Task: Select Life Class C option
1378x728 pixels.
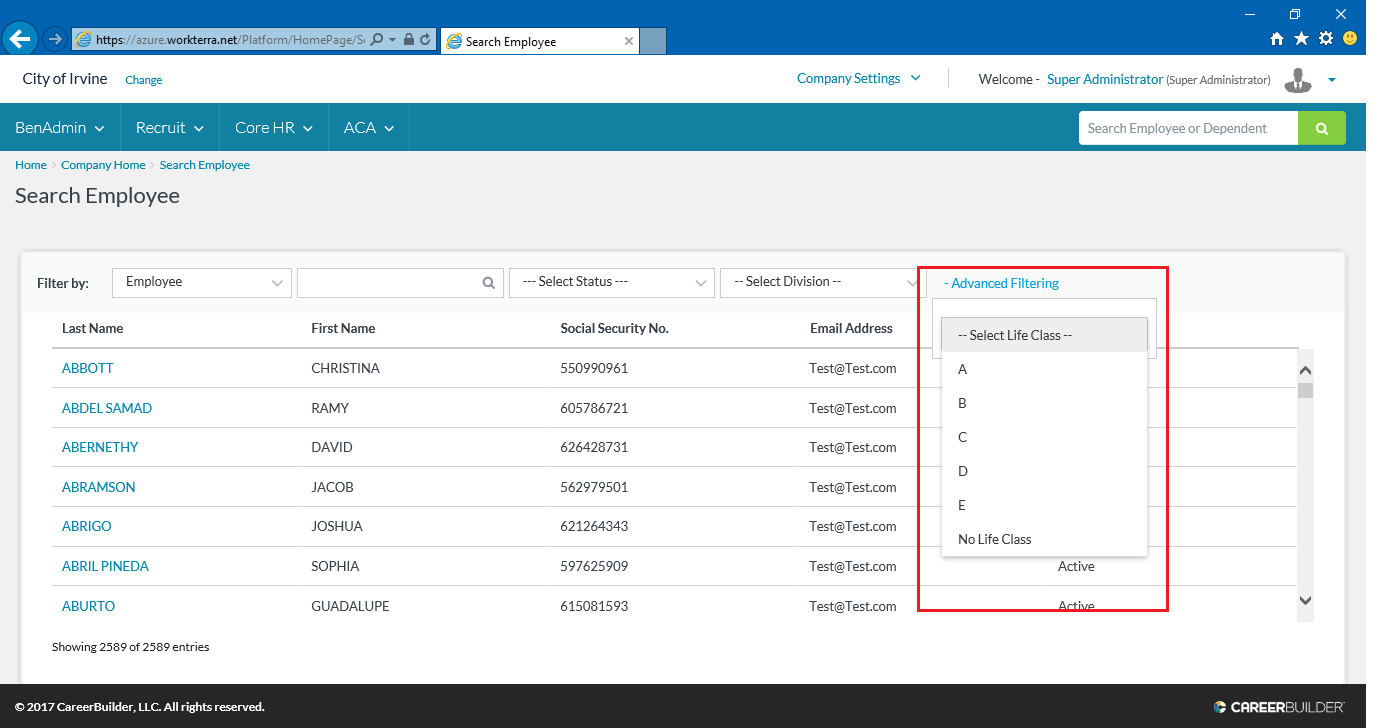Action: [x=1044, y=437]
